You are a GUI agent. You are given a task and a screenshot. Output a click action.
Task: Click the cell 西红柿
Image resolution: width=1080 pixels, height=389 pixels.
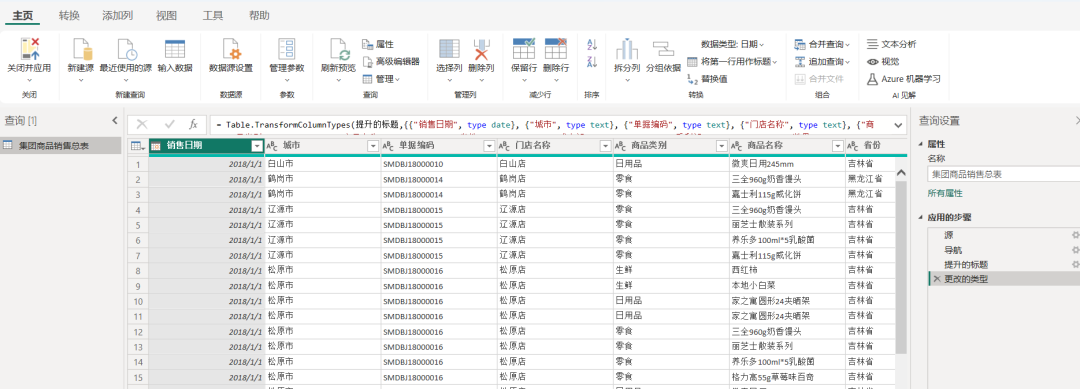(x=787, y=271)
